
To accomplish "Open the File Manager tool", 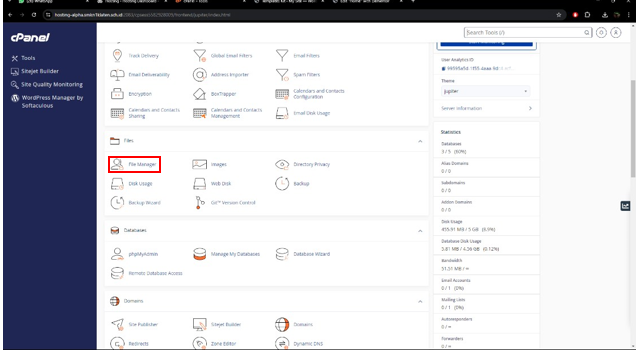I will pos(134,164).
